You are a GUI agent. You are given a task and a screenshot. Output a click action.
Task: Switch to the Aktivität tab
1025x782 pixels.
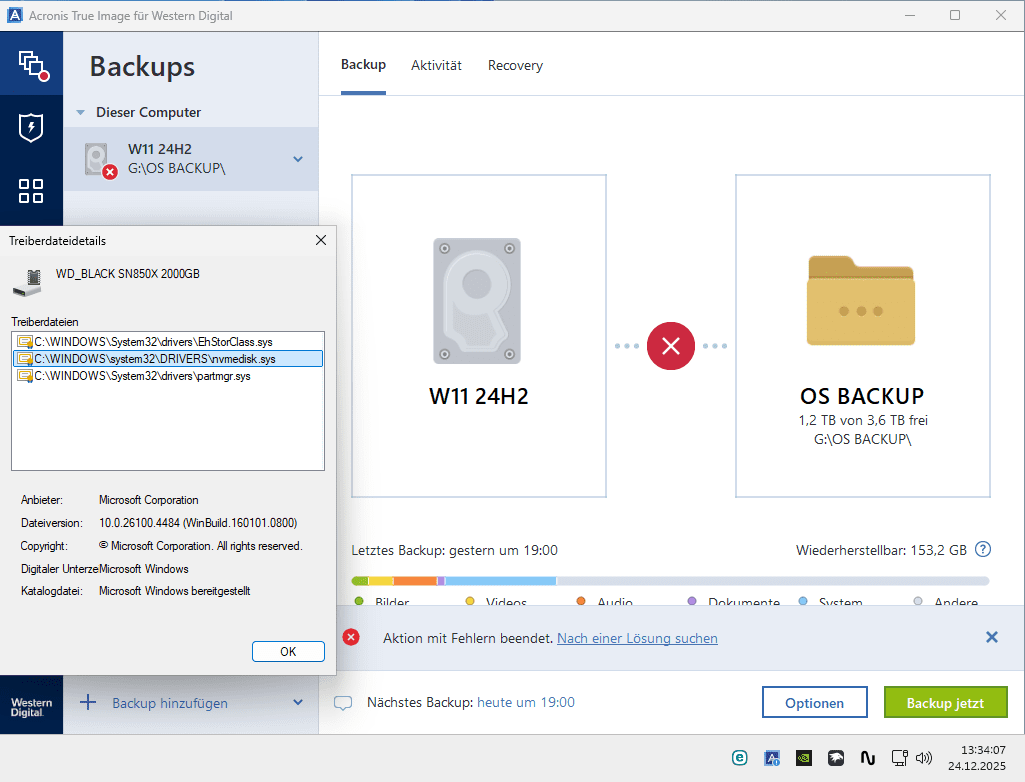click(x=436, y=65)
